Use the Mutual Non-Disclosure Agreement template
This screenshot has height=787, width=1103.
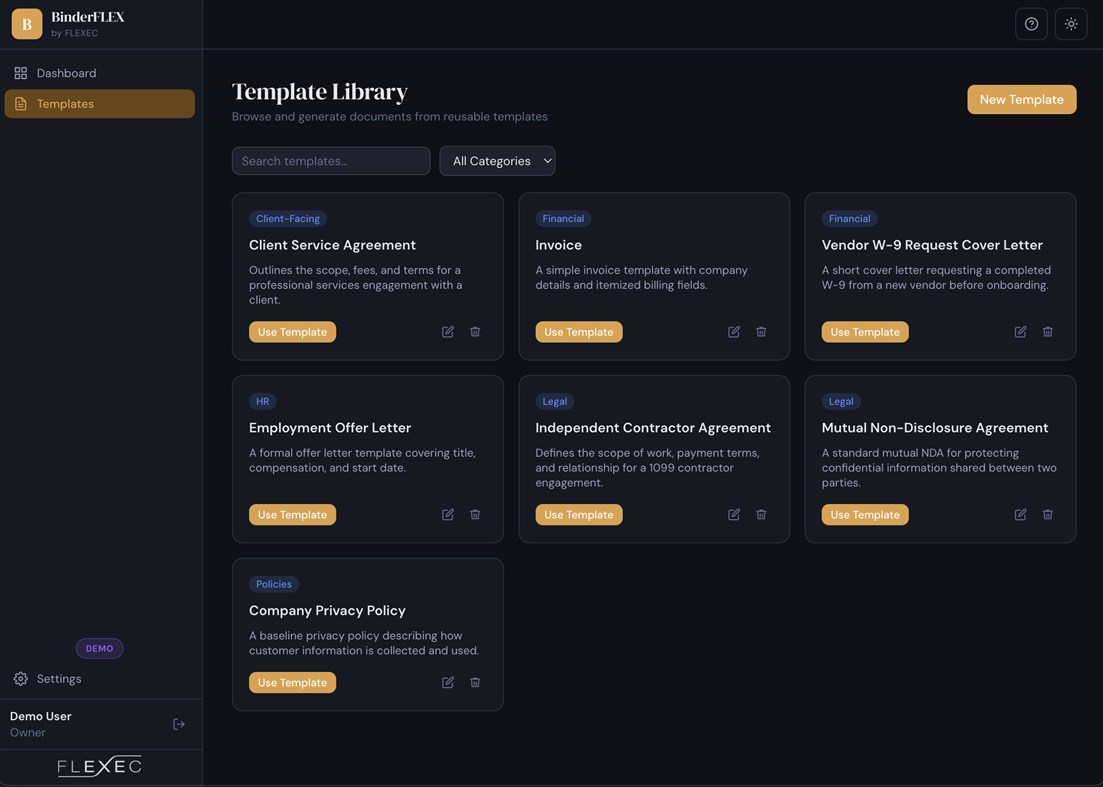[x=865, y=515]
